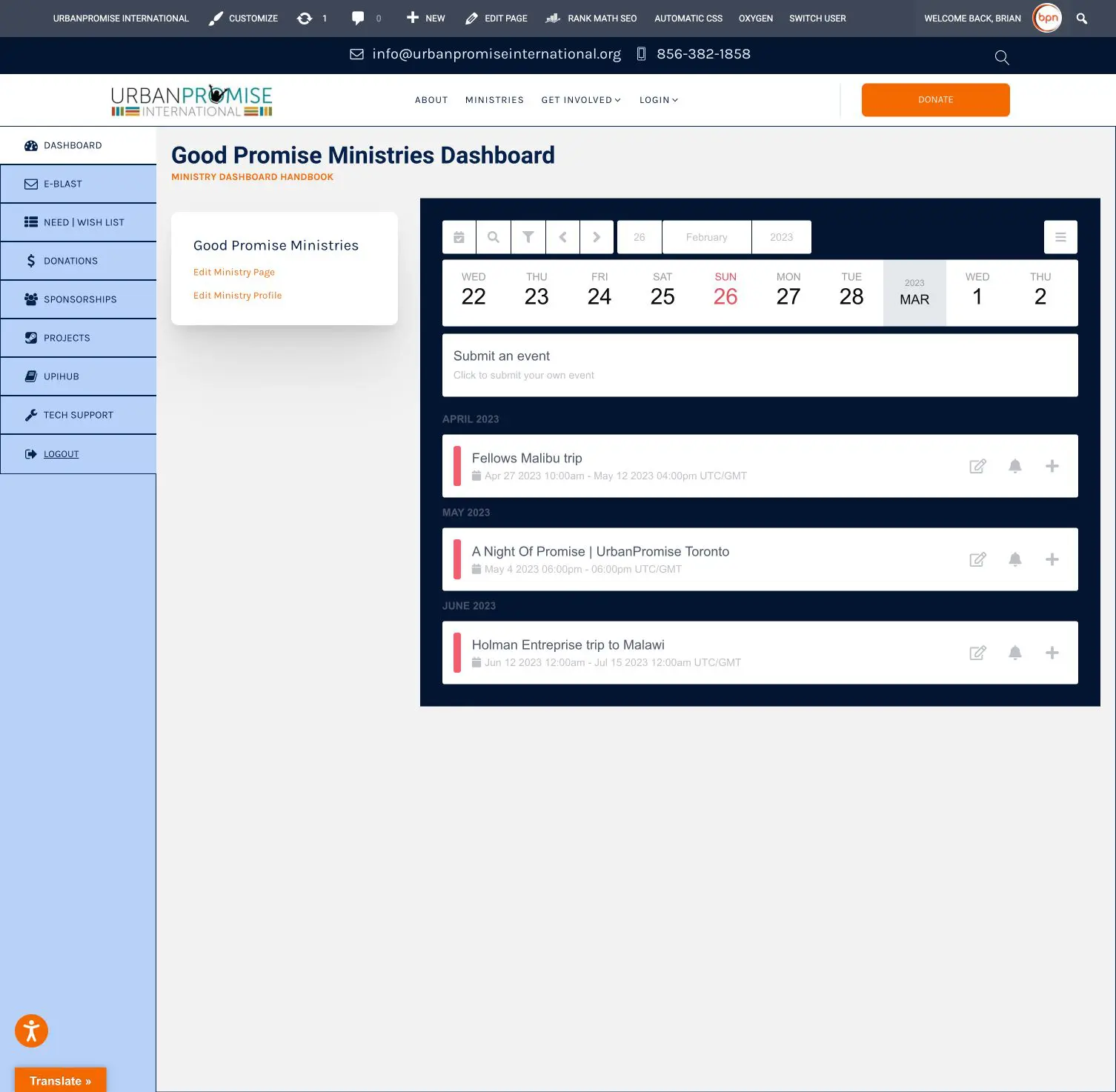Expand the Get Involved dropdown menu
Screen dimensions: 1116x1092
(x=581, y=100)
